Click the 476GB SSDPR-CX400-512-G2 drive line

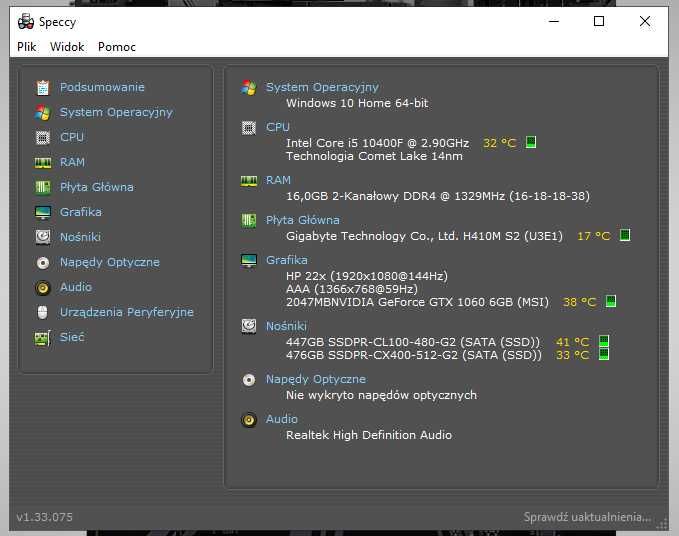pos(414,355)
